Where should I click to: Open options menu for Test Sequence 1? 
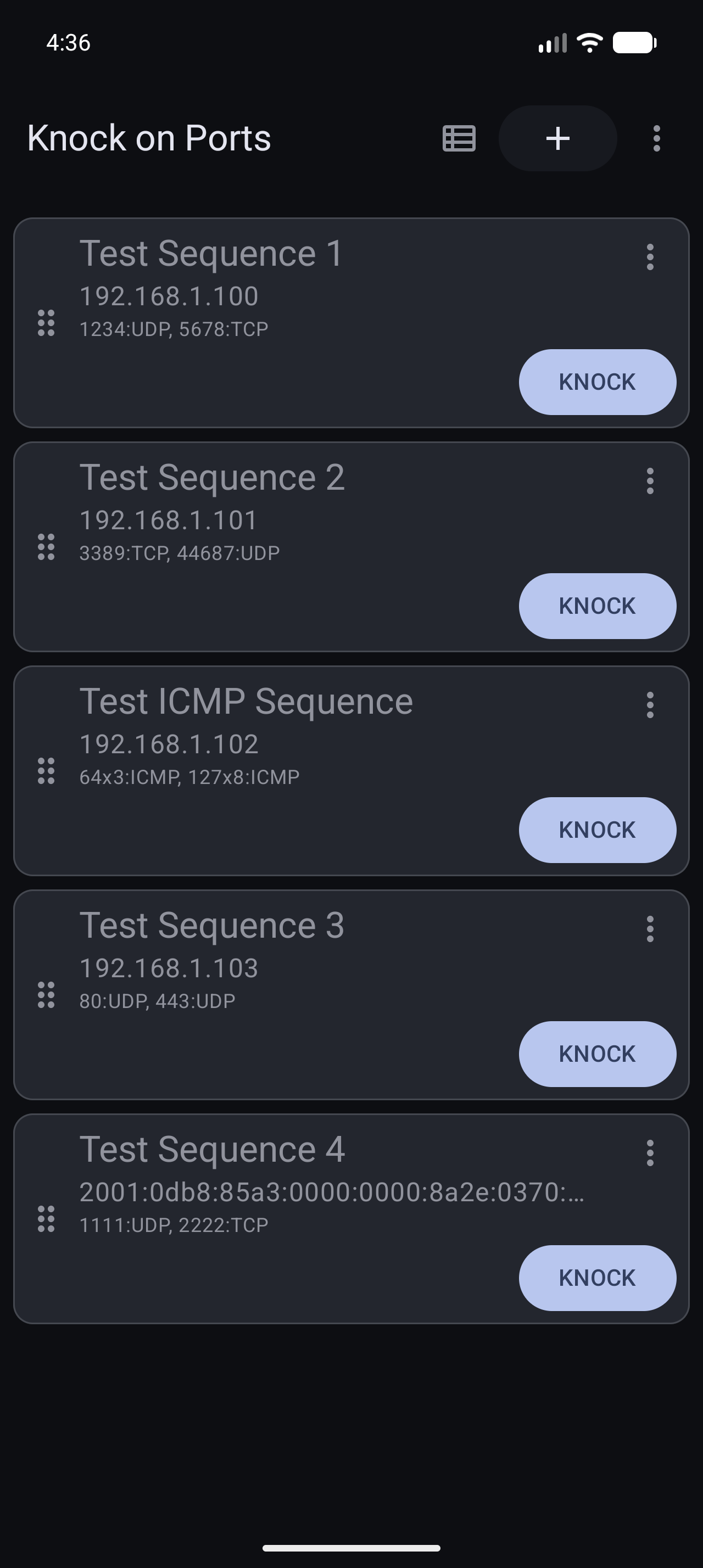tap(650, 257)
